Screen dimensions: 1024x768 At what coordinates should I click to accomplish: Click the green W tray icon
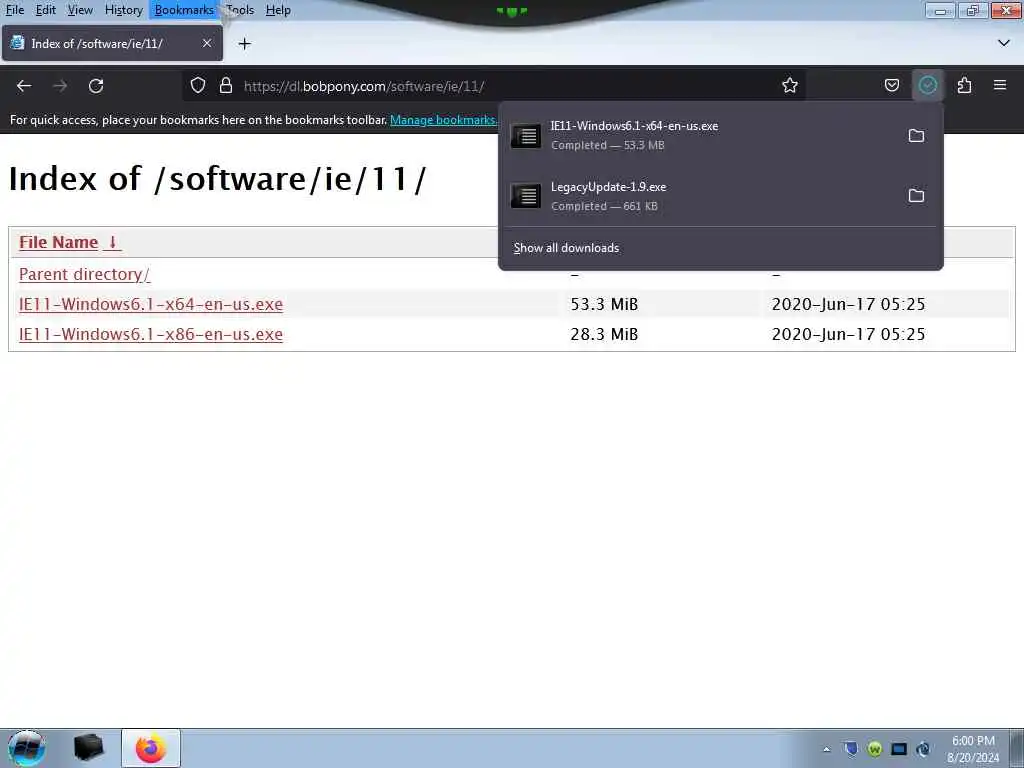click(874, 749)
